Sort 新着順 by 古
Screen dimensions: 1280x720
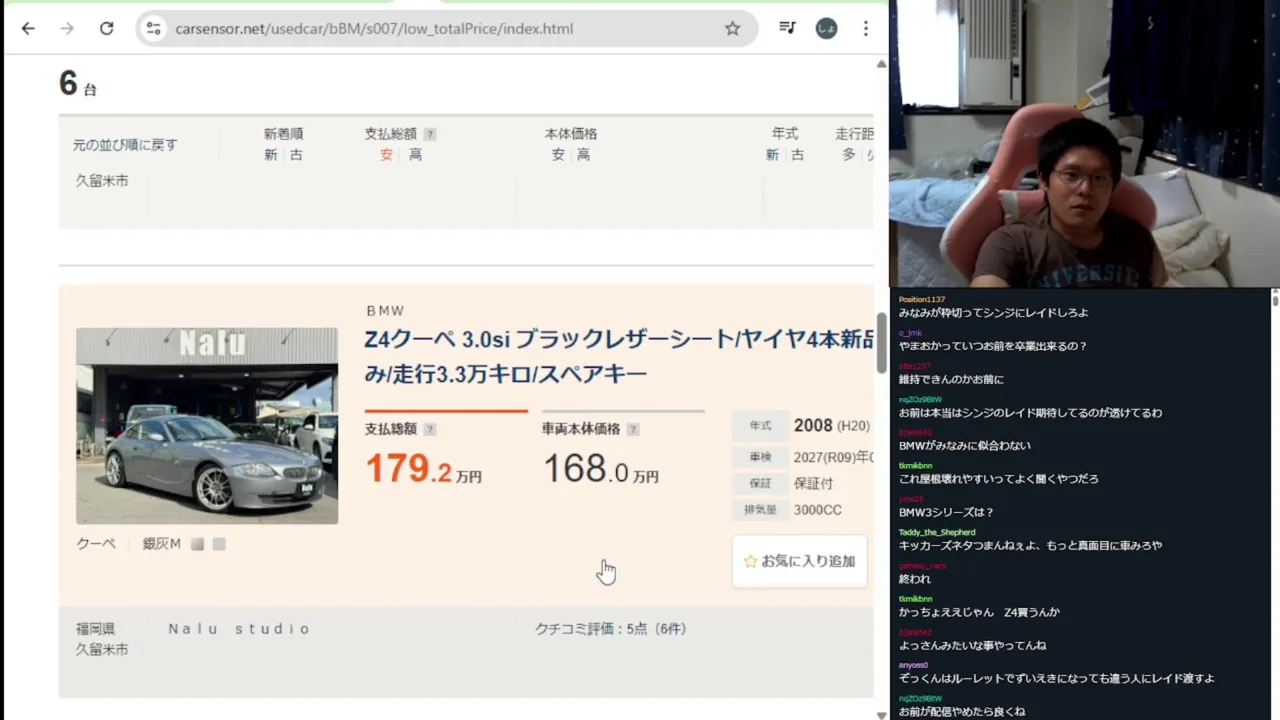[x=296, y=155]
